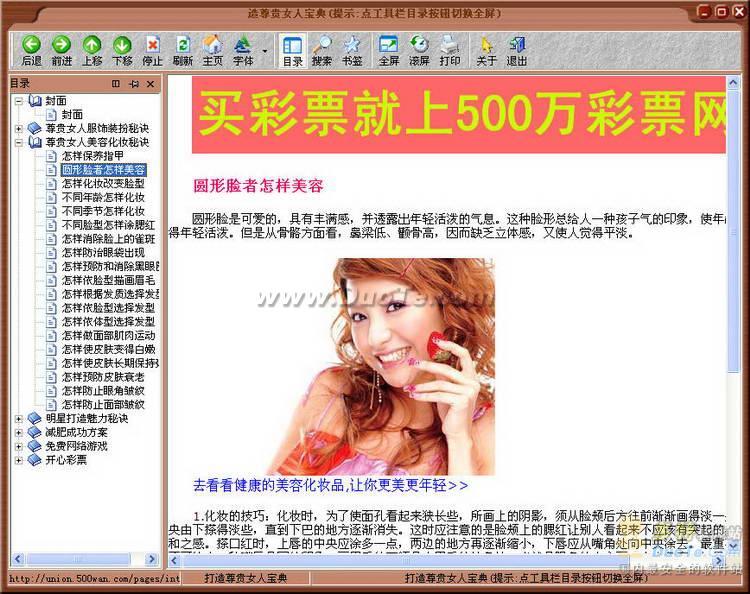Expand the 减肥成功方案 chapter
Image resolution: width=750 pixels, height=594 pixels.
coord(19,432)
